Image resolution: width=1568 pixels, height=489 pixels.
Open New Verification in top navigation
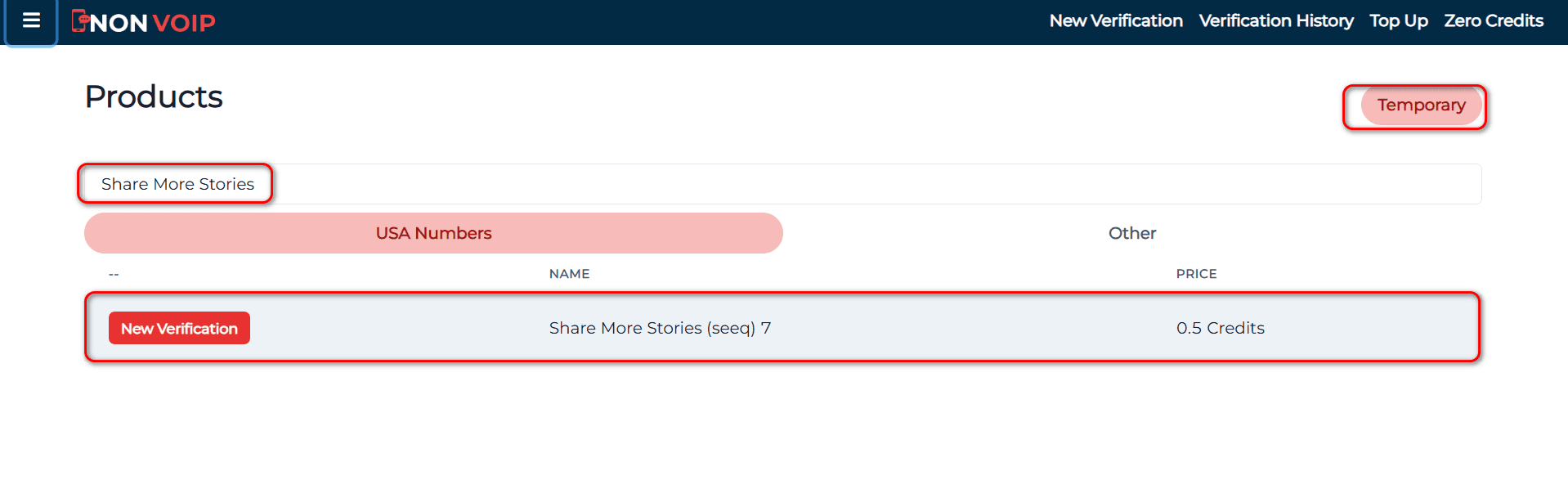tap(1116, 21)
